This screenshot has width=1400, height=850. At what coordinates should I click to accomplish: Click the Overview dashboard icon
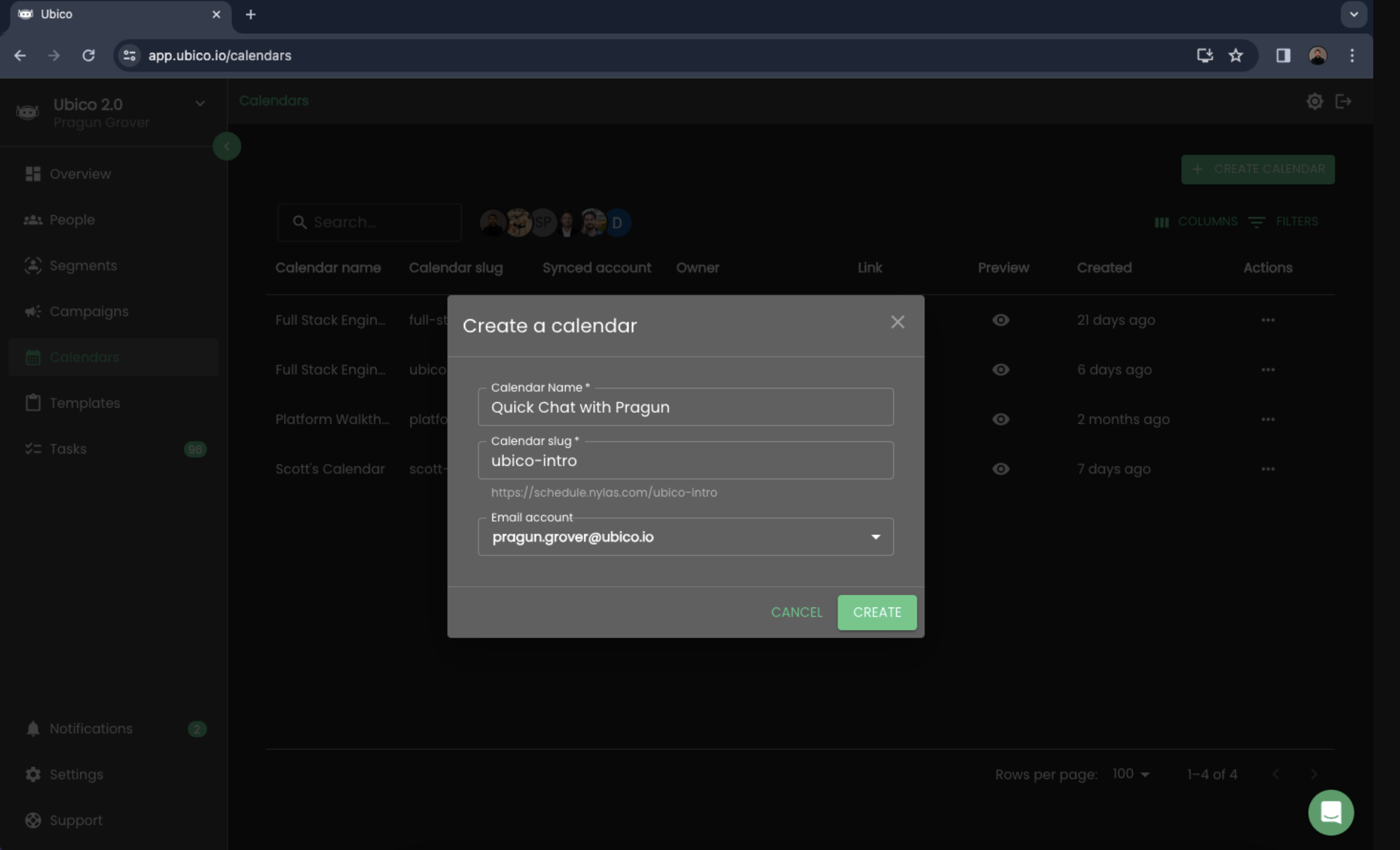[x=33, y=174]
